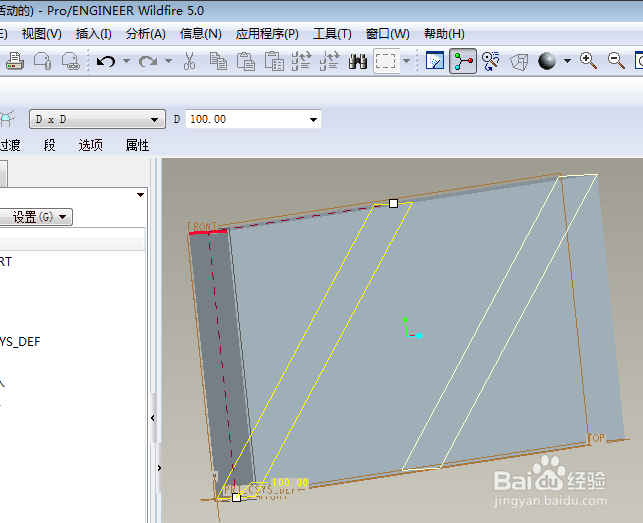This screenshot has width=643, height=523.
Task: Open the 插入(I) menu
Action: (x=93, y=34)
